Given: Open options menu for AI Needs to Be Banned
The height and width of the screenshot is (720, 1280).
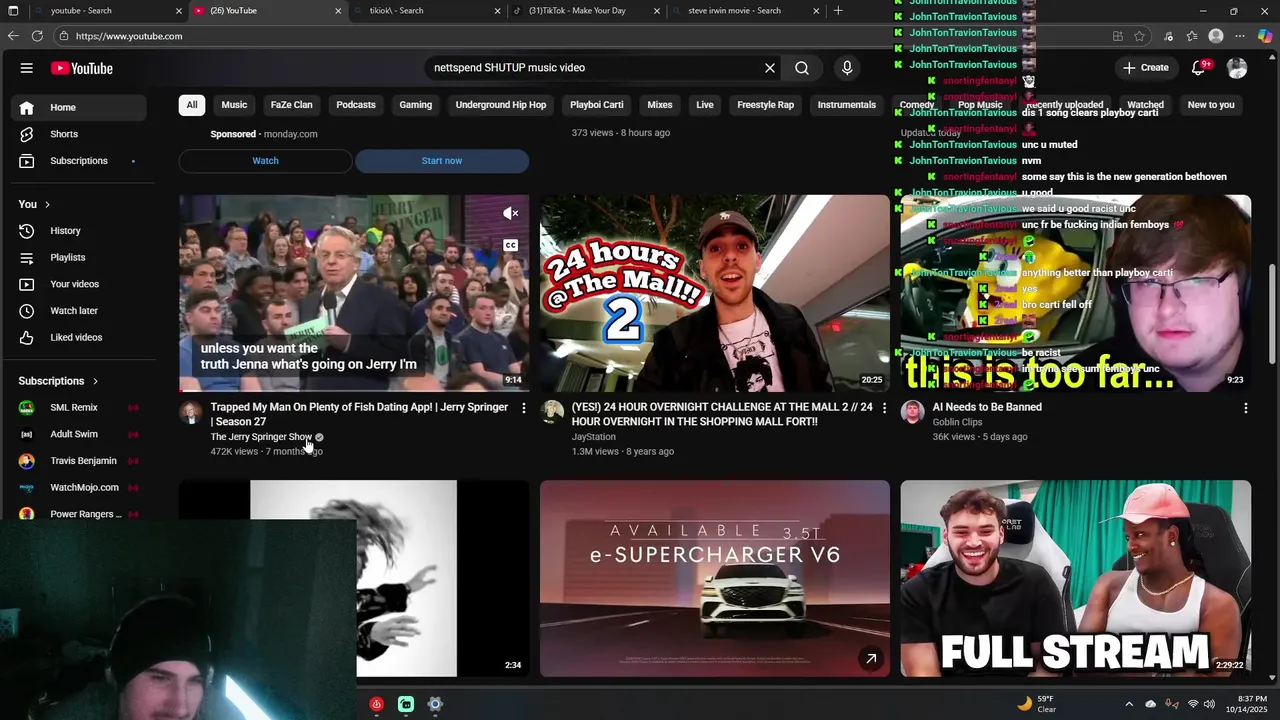Looking at the screenshot, I should pos(1245,408).
